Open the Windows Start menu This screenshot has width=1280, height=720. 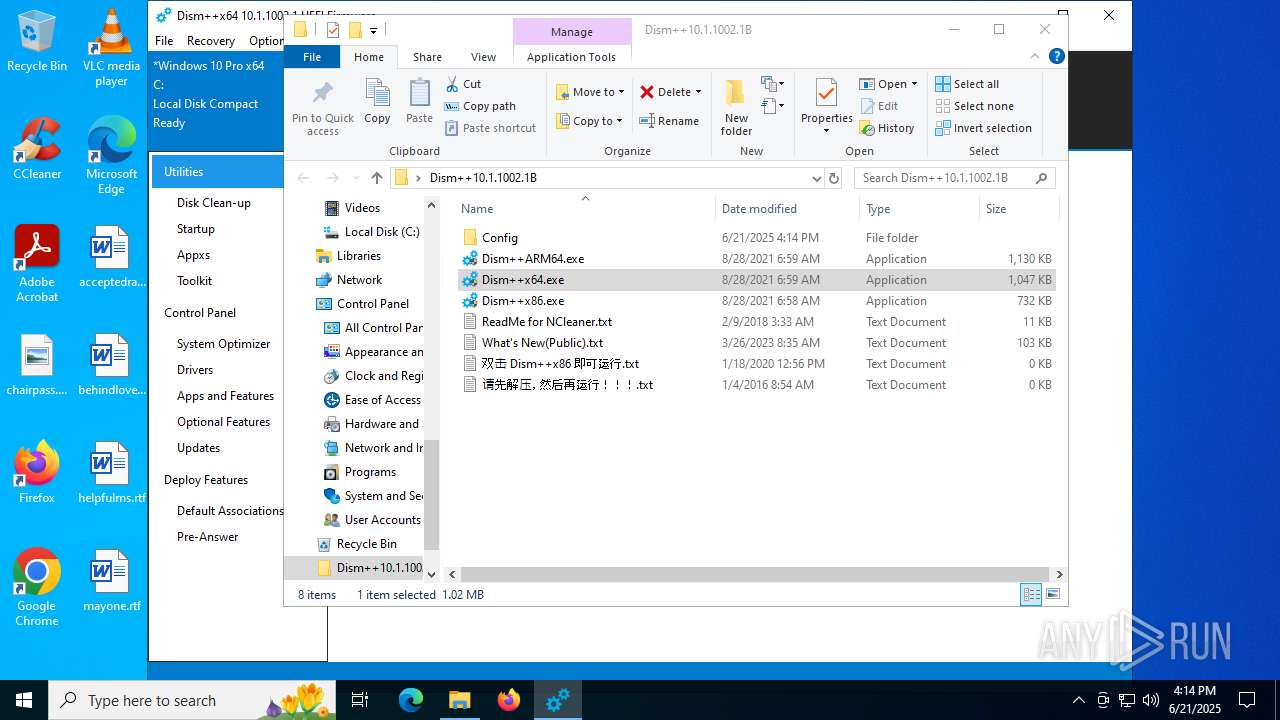[x=24, y=700]
